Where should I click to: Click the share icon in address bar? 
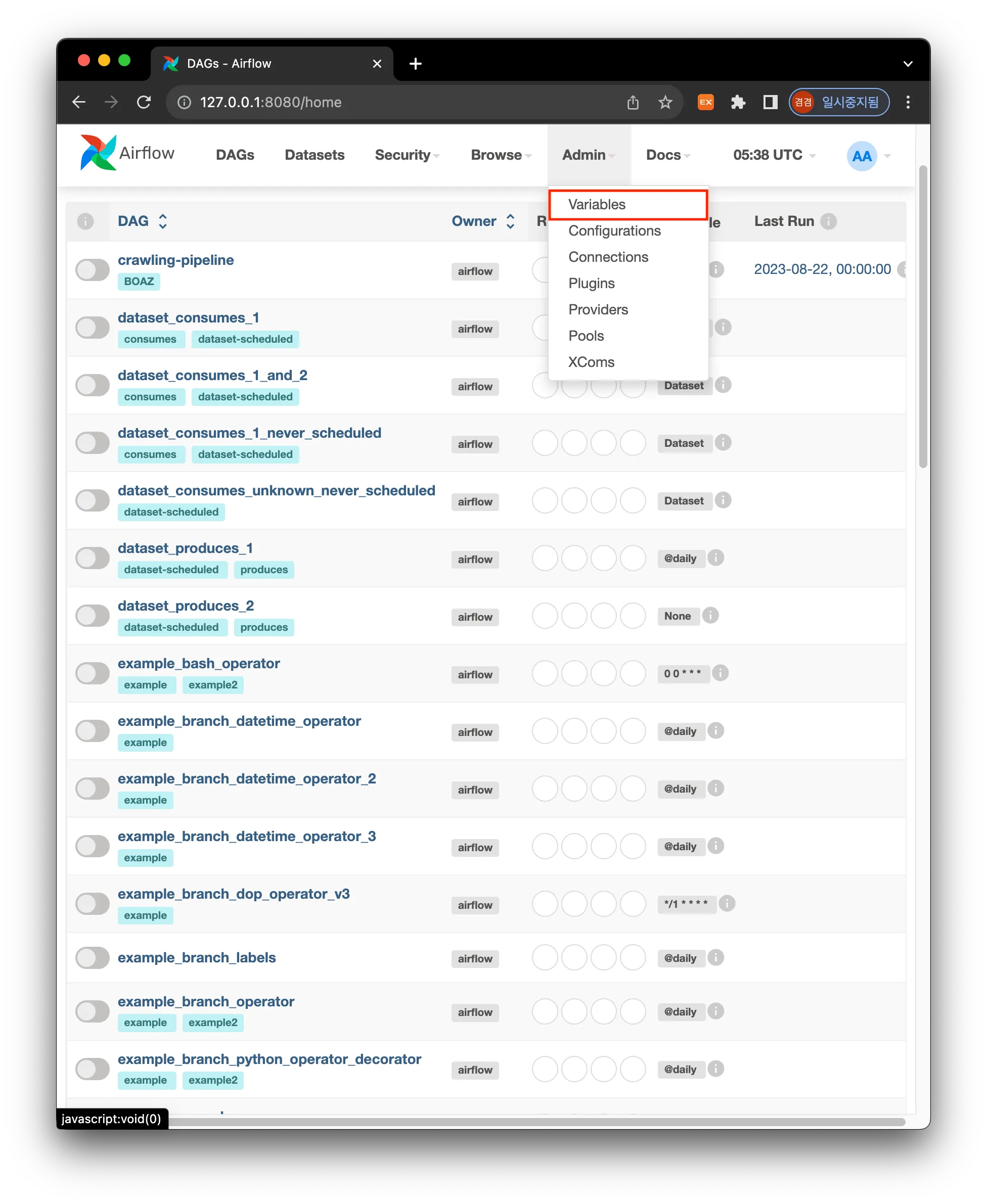[x=633, y=102]
